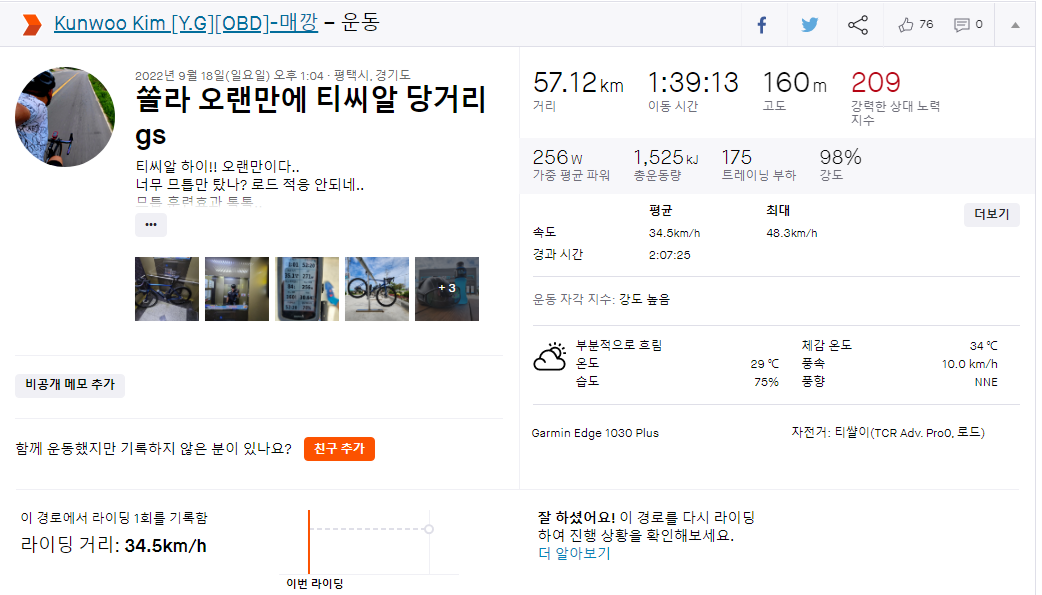Image resolution: width=1042 pixels, height=595 pixels.
Task: Open the share options icon
Action: pos(858,25)
